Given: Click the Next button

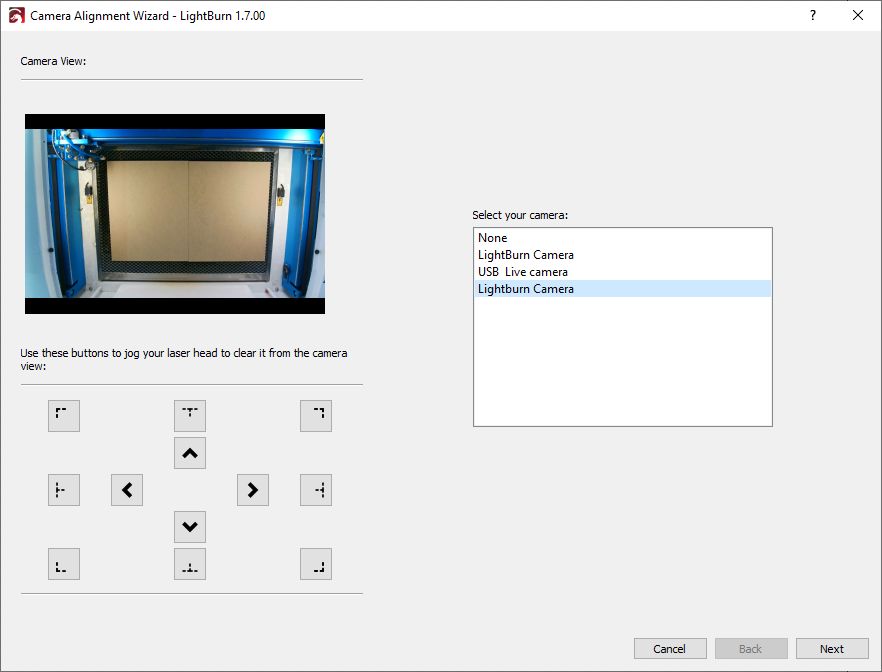Looking at the screenshot, I should pyautogui.click(x=832, y=648).
